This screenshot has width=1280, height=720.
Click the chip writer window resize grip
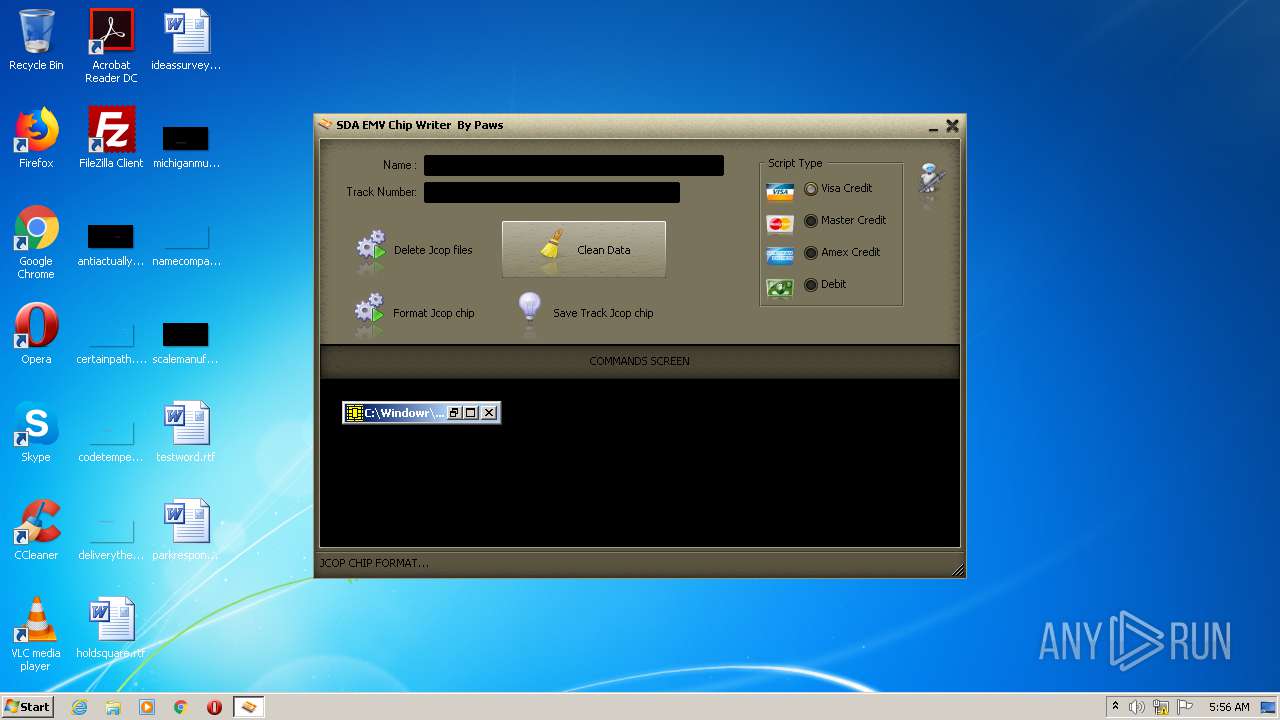[957, 570]
